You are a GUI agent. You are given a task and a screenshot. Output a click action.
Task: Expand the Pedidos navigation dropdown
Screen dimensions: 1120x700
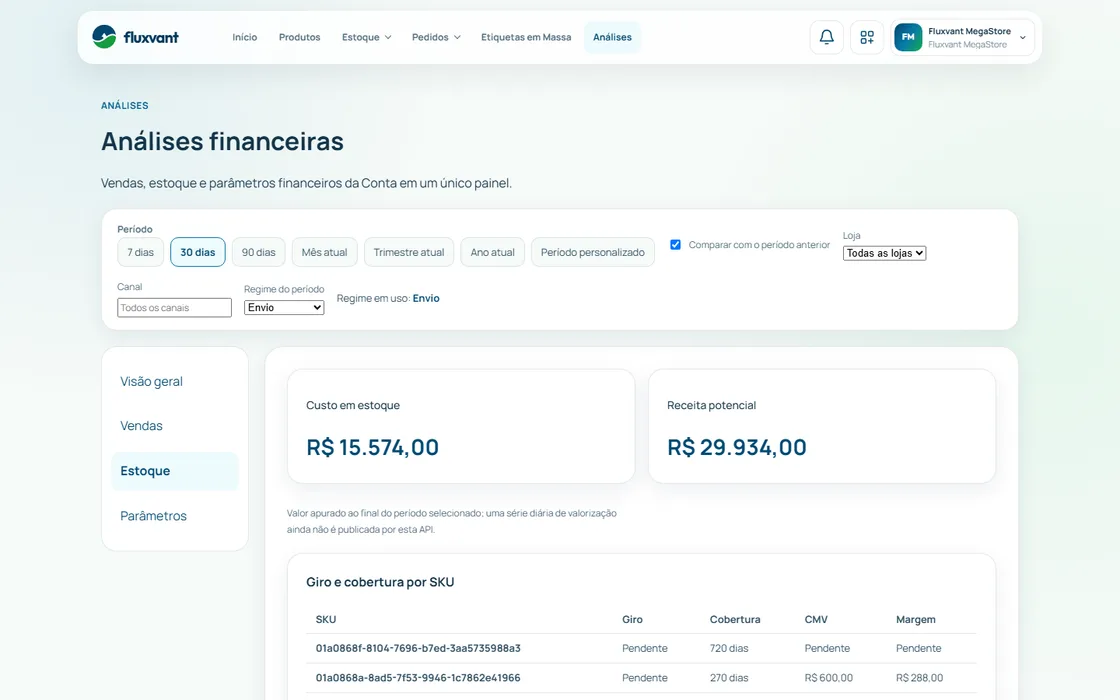436,37
